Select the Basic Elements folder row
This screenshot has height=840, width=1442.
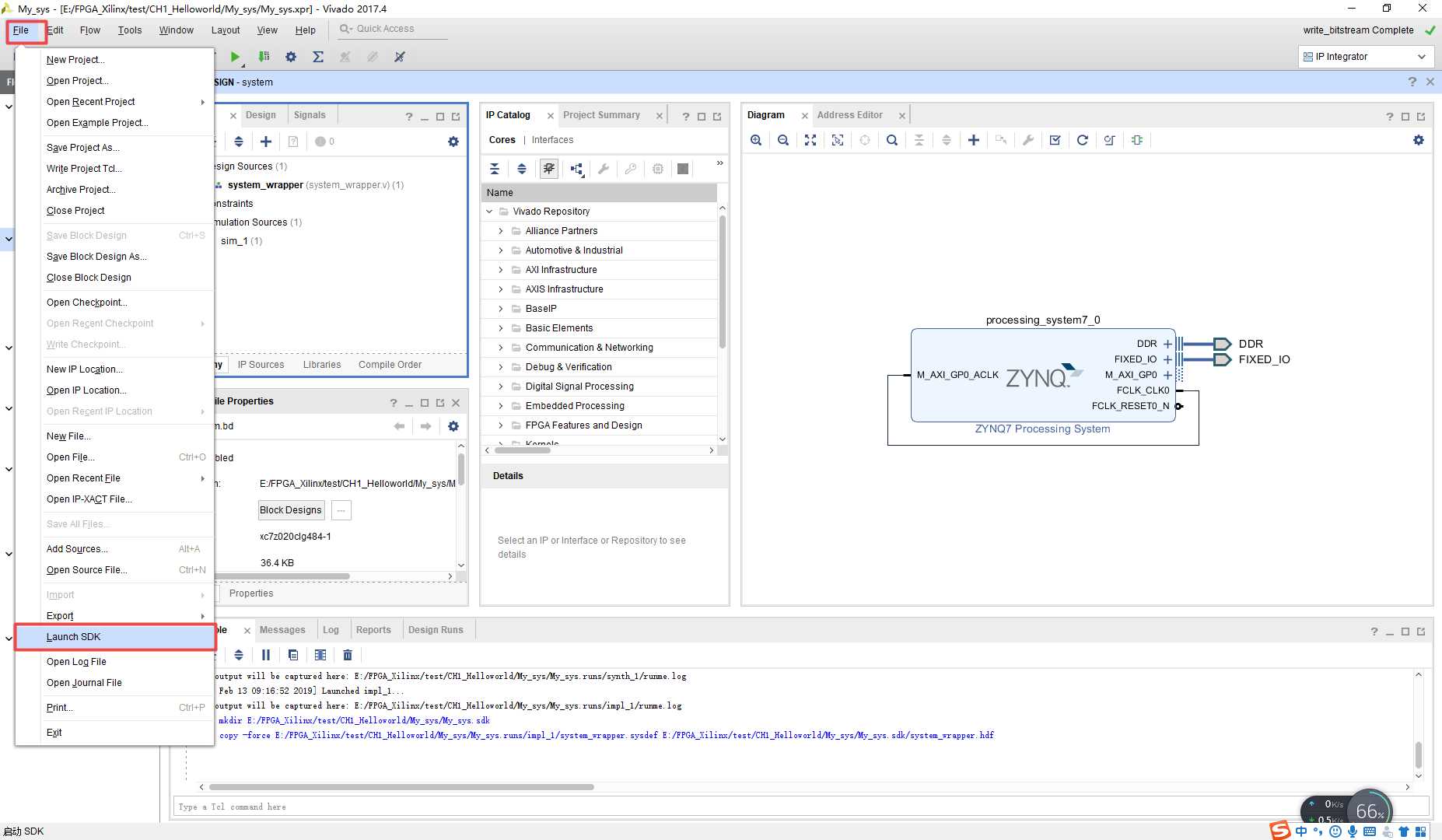[x=599, y=328]
